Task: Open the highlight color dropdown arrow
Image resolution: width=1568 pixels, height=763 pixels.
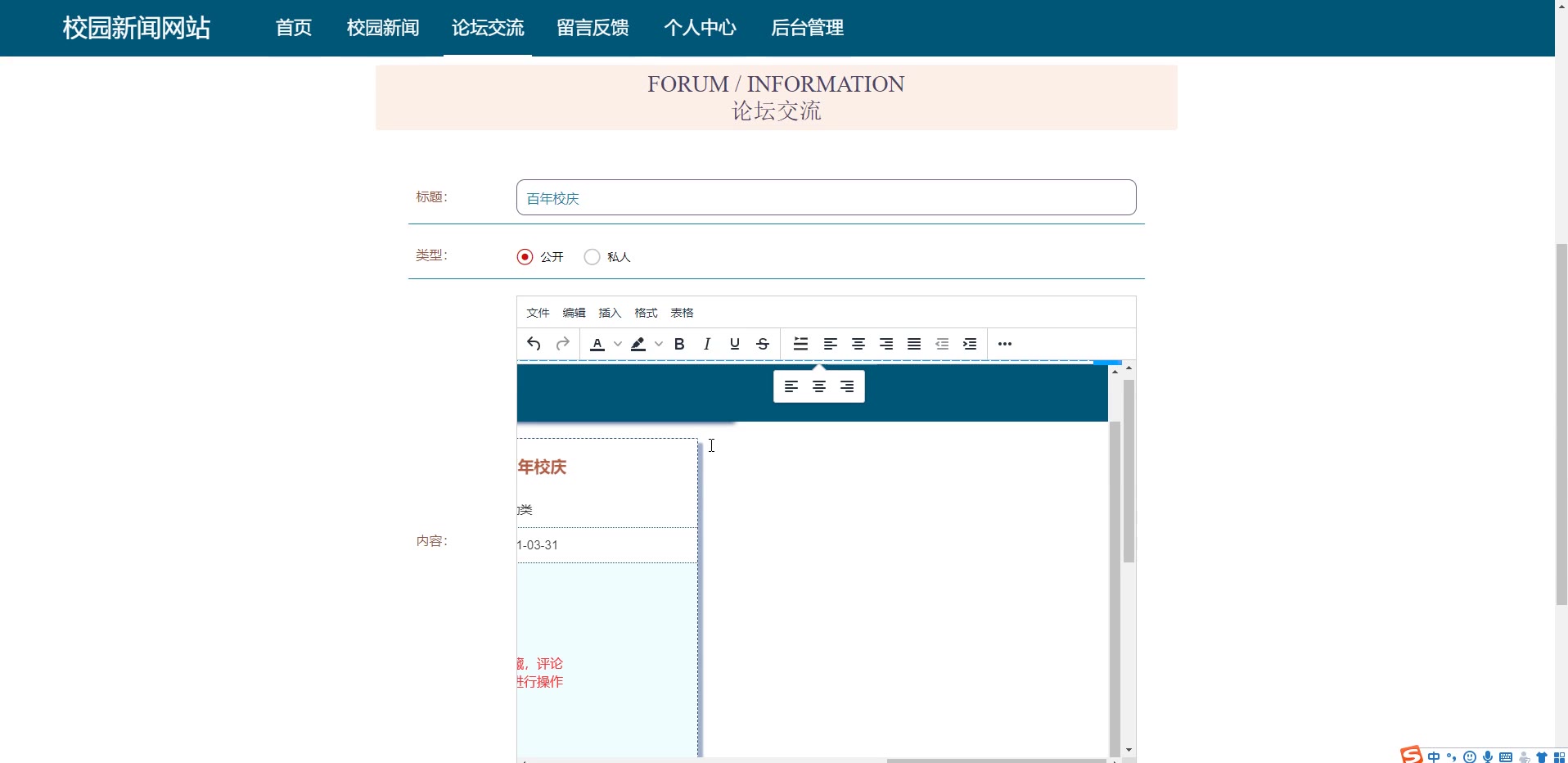Action: [659, 344]
